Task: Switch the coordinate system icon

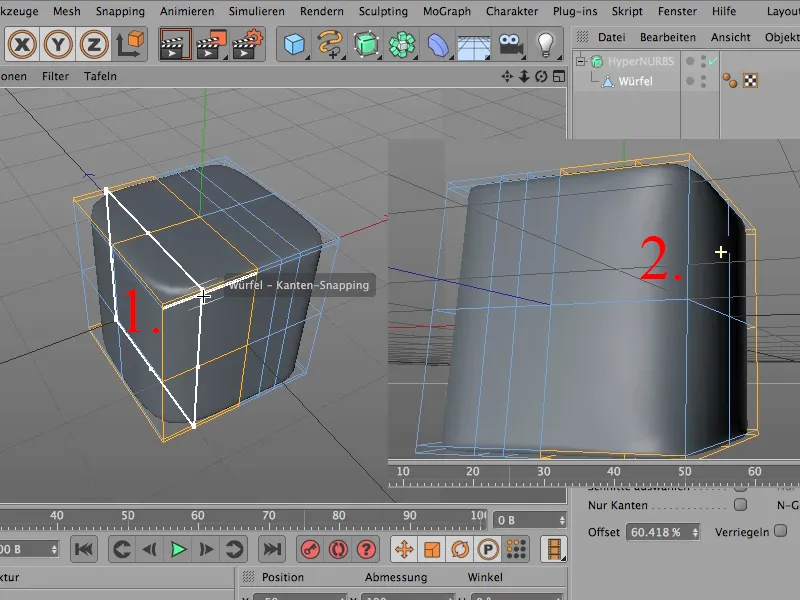Action: pyautogui.click(x=130, y=44)
